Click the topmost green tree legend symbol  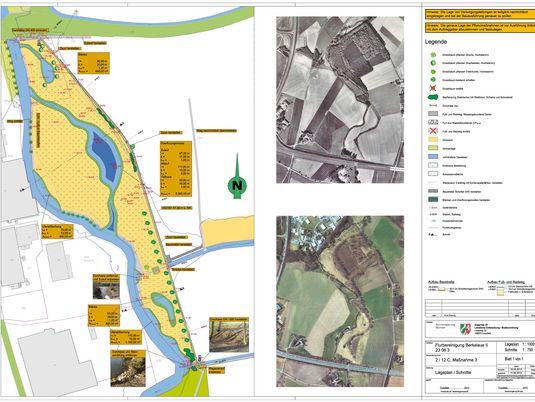click(x=433, y=55)
